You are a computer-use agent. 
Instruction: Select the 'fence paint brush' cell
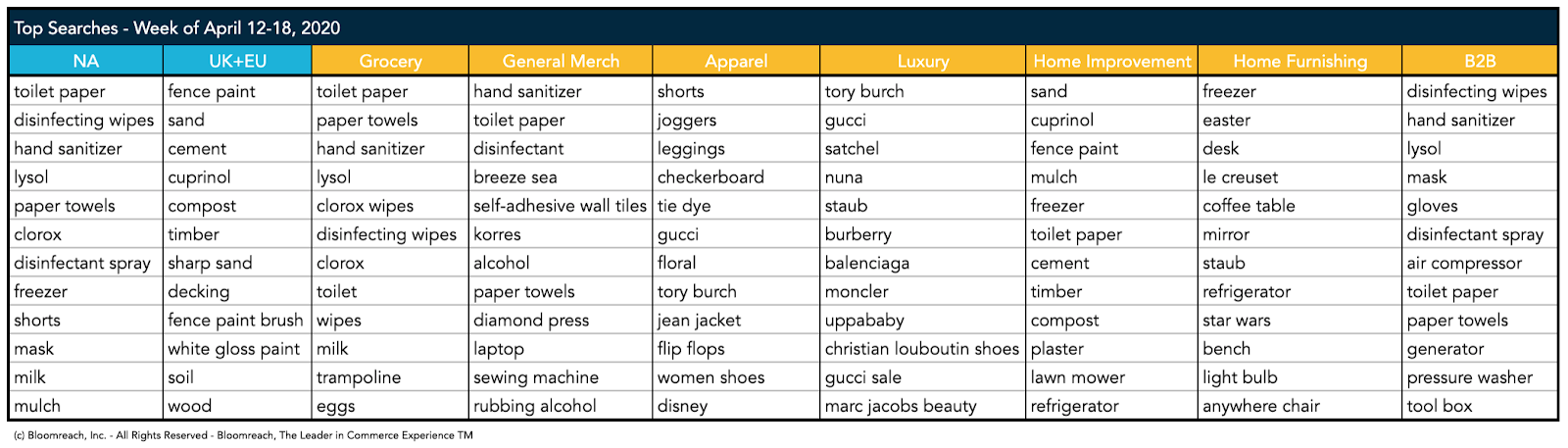(237, 321)
